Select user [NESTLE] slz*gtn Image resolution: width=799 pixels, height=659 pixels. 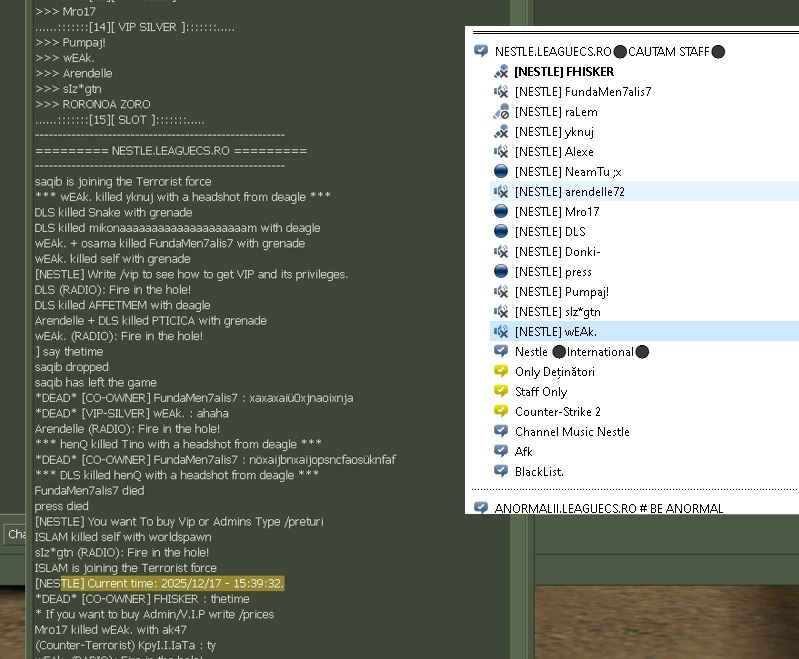(x=557, y=312)
